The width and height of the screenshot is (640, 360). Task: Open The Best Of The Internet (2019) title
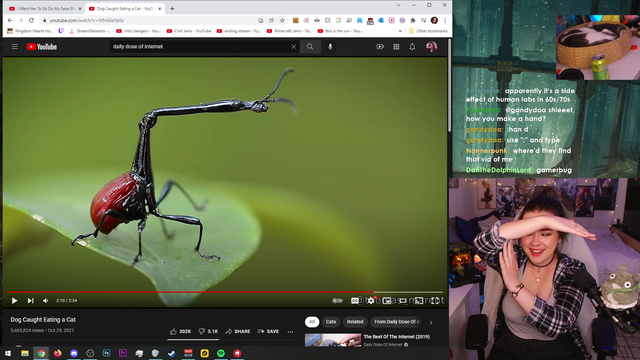pos(396,337)
